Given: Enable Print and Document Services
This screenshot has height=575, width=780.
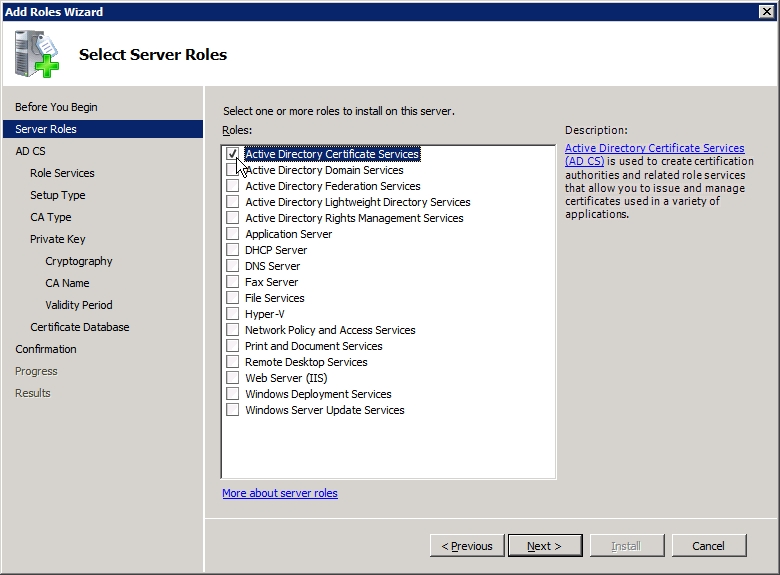Looking at the screenshot, I should [x=232, y=346].
